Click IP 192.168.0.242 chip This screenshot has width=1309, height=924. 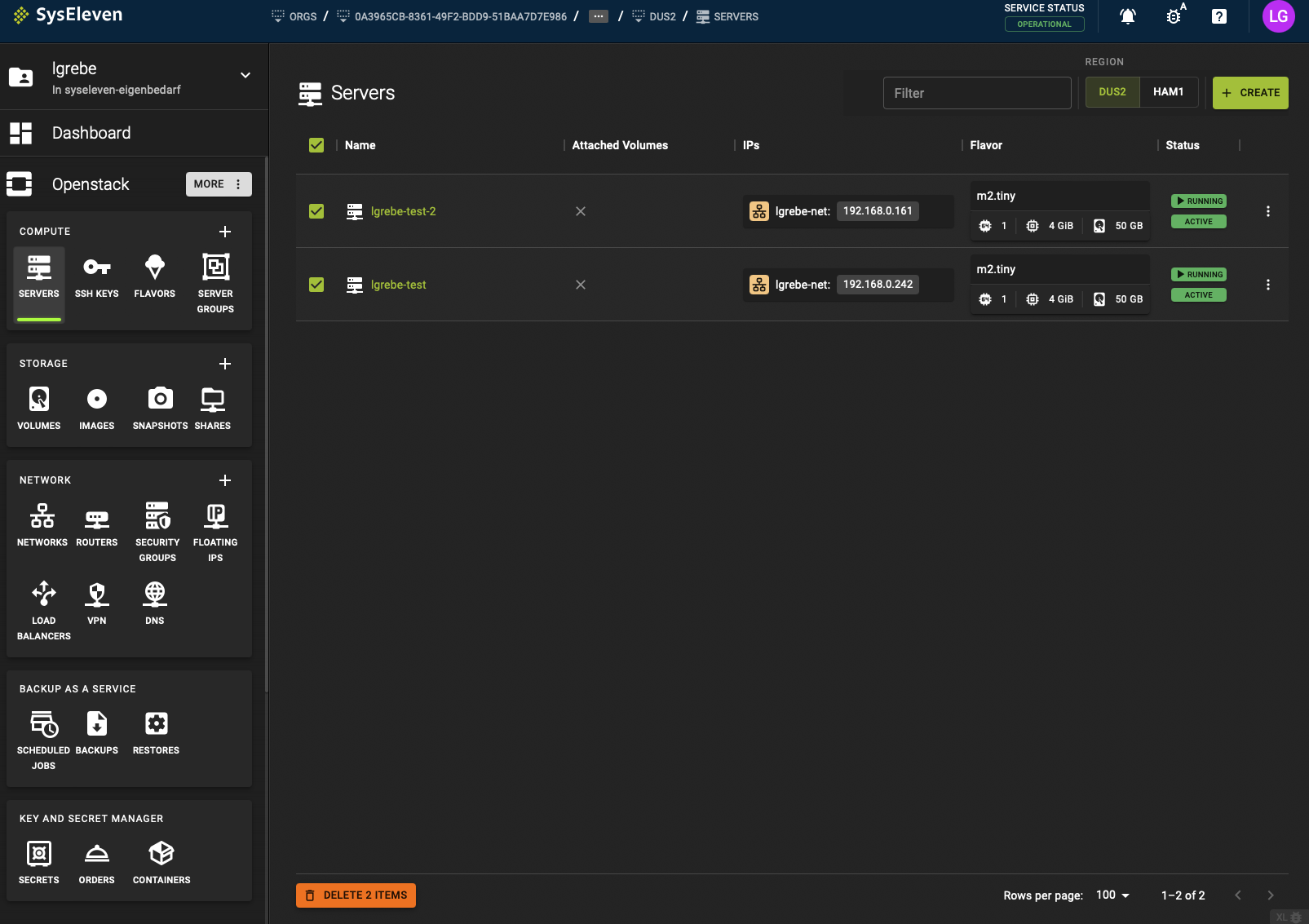pos(878,285)
